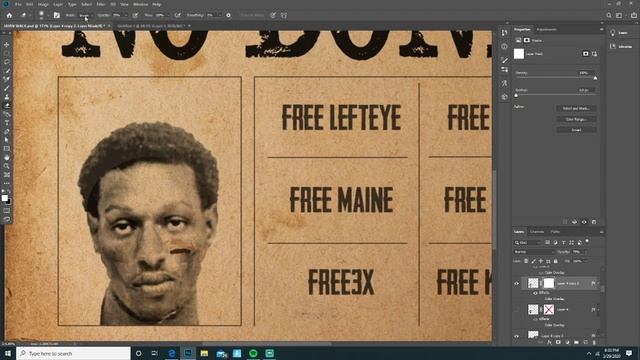Open the File menu
640x360 pixels.
18,4
